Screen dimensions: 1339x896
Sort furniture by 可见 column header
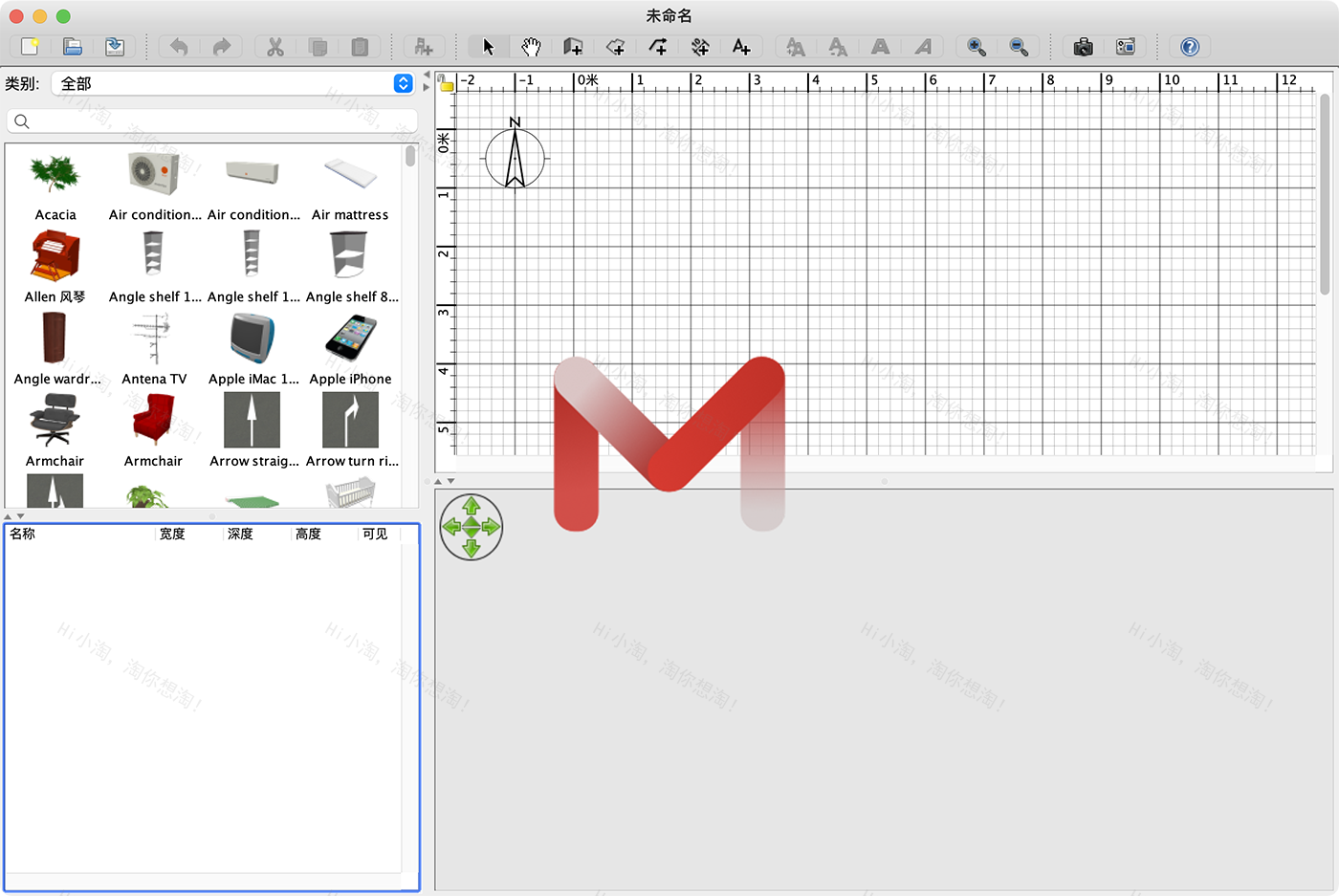click(379, 535)
